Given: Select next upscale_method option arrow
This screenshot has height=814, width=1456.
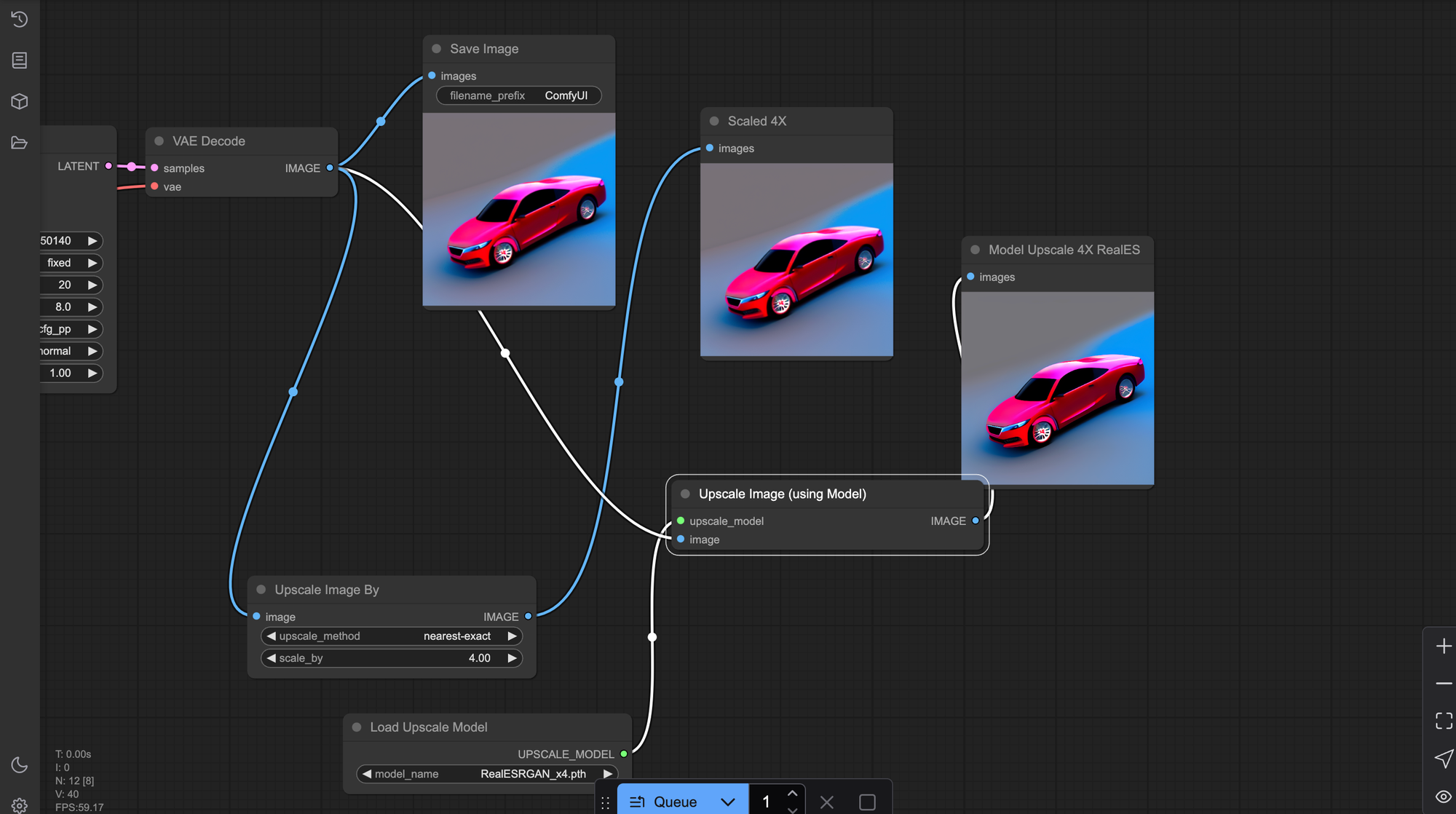Looking at the screenshot, I should click(512, 636).
